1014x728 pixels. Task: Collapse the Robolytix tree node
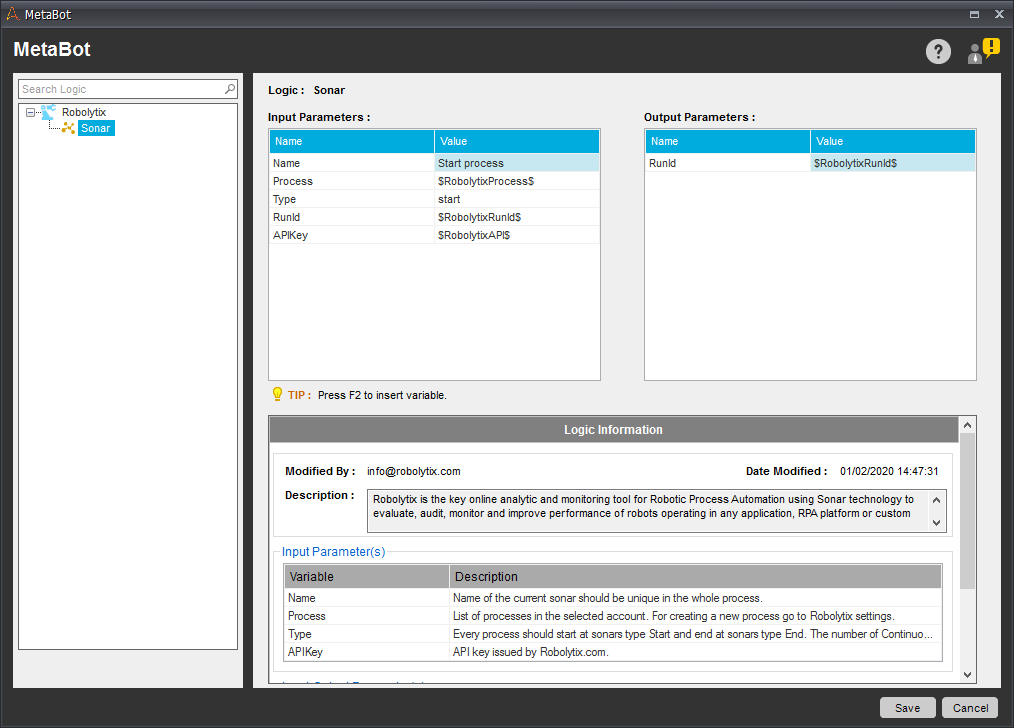[30, 112]
